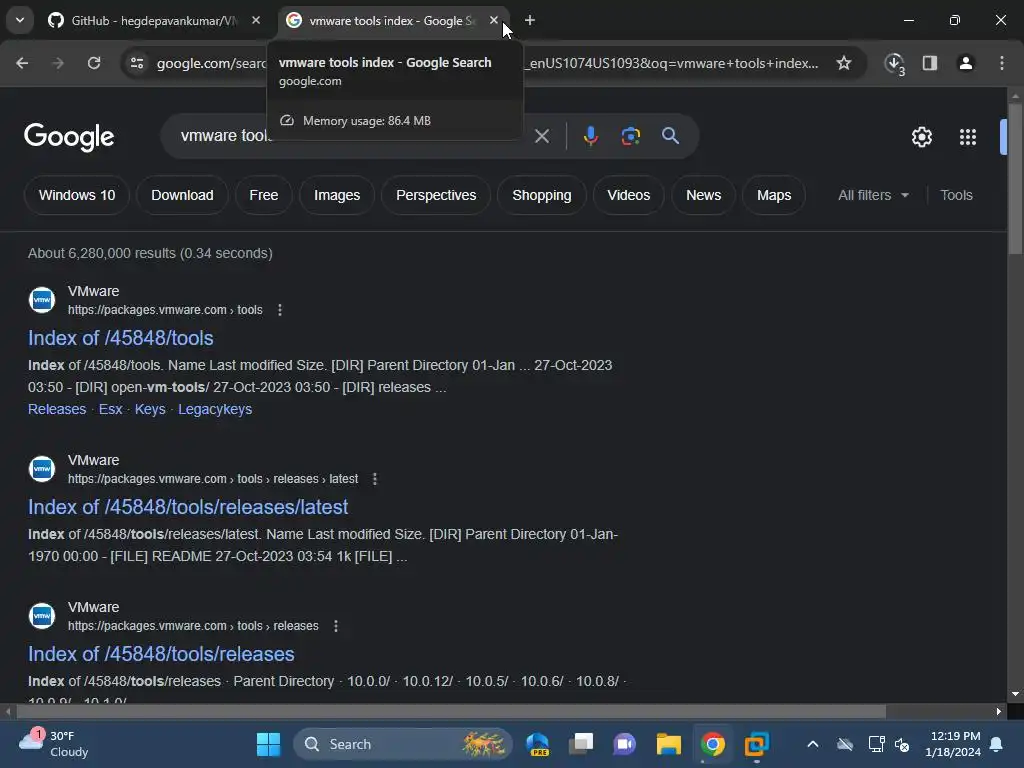
Task: Open the tab search dropdown arrow
Action: click(20, 20)
